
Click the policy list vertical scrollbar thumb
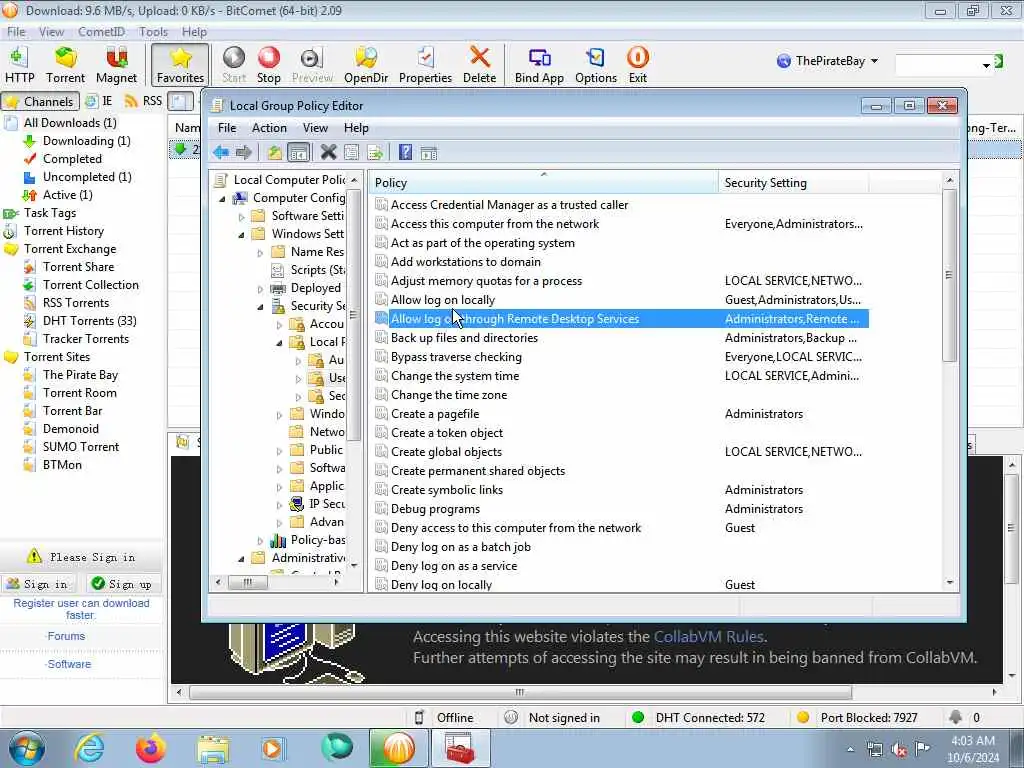tap(950, 275)
